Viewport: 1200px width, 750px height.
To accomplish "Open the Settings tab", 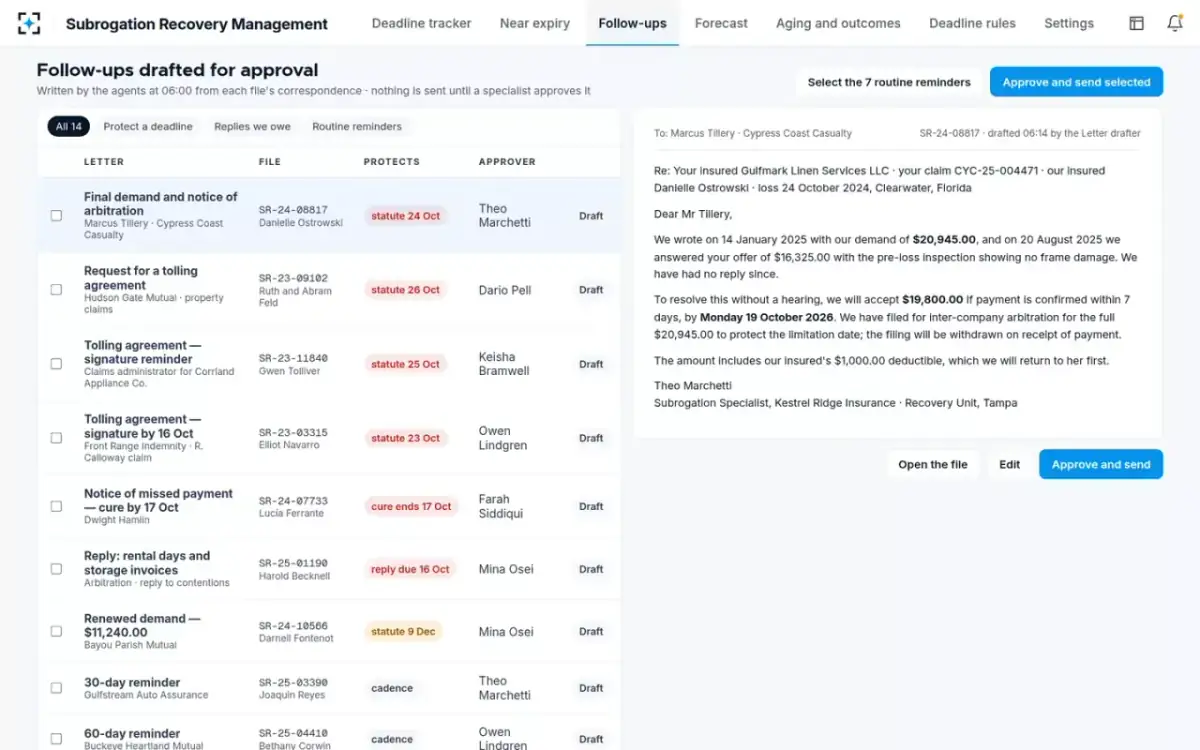I will [x=1069, y=23].
